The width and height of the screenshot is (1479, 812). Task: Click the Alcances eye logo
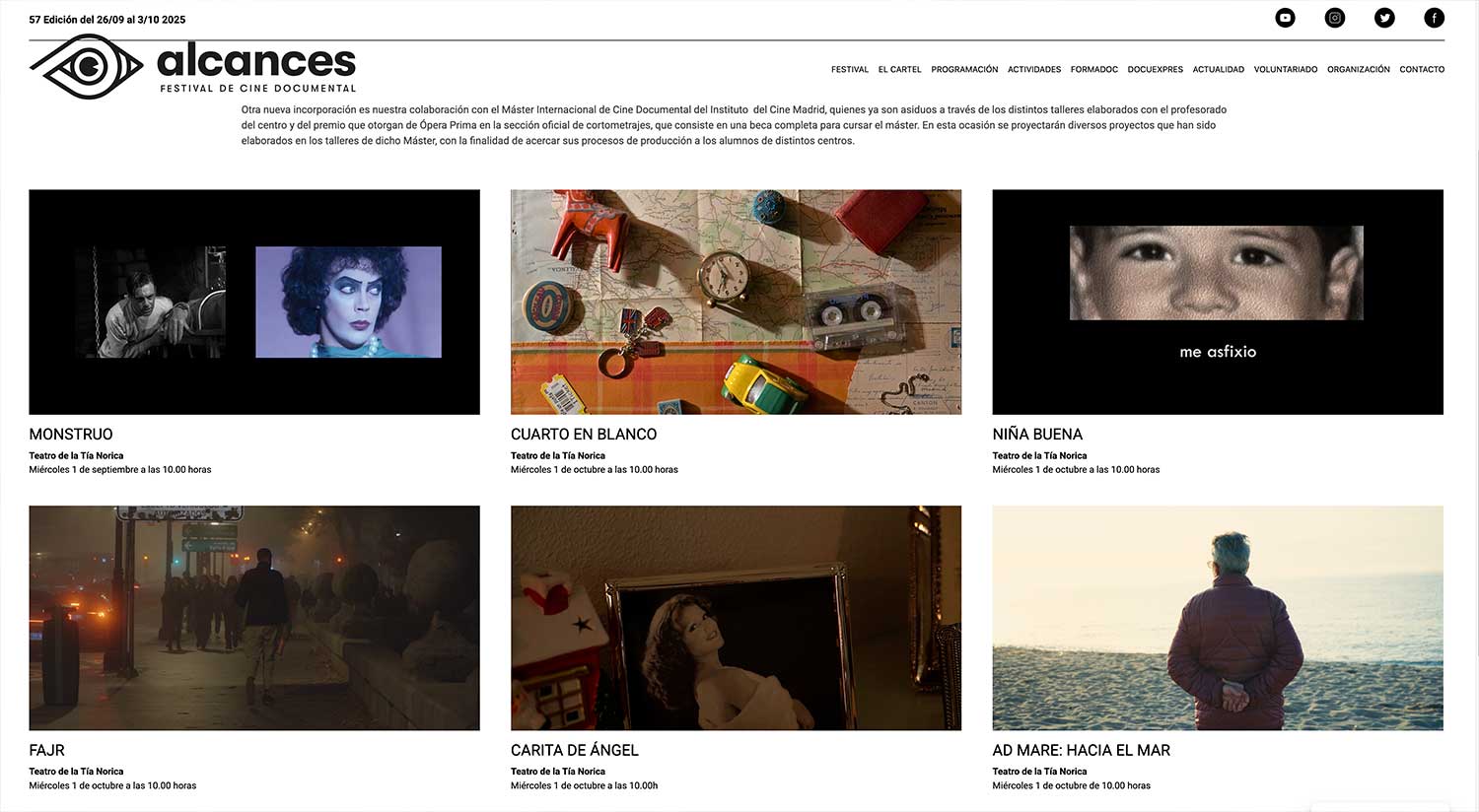tap(87, 67)
